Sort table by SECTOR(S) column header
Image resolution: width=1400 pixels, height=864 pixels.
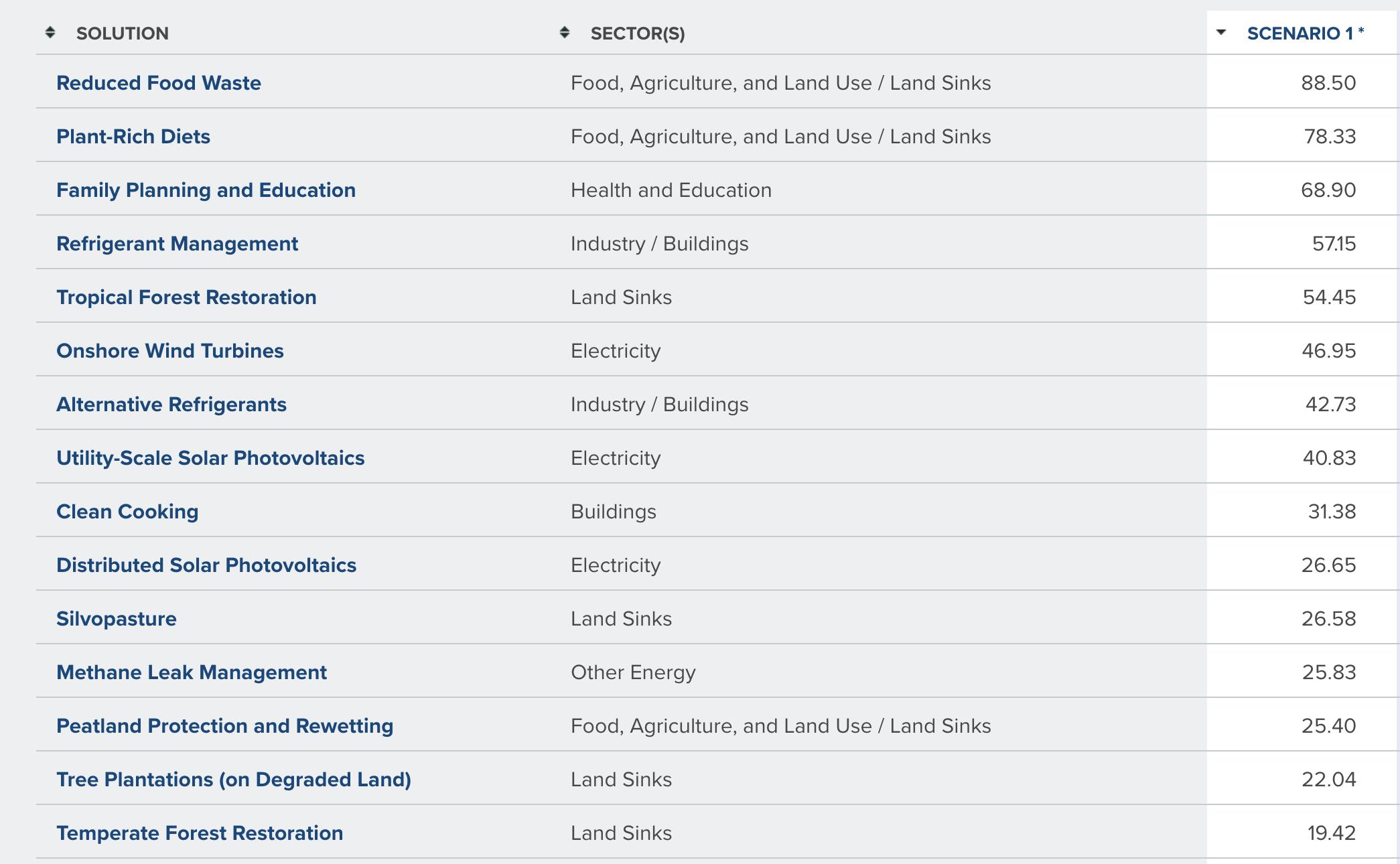pos(638,33)
